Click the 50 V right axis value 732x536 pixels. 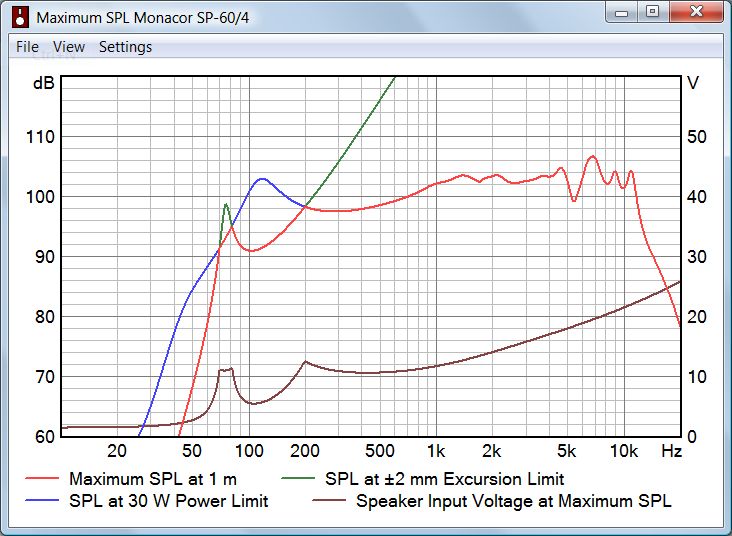[x=697, y=137]
